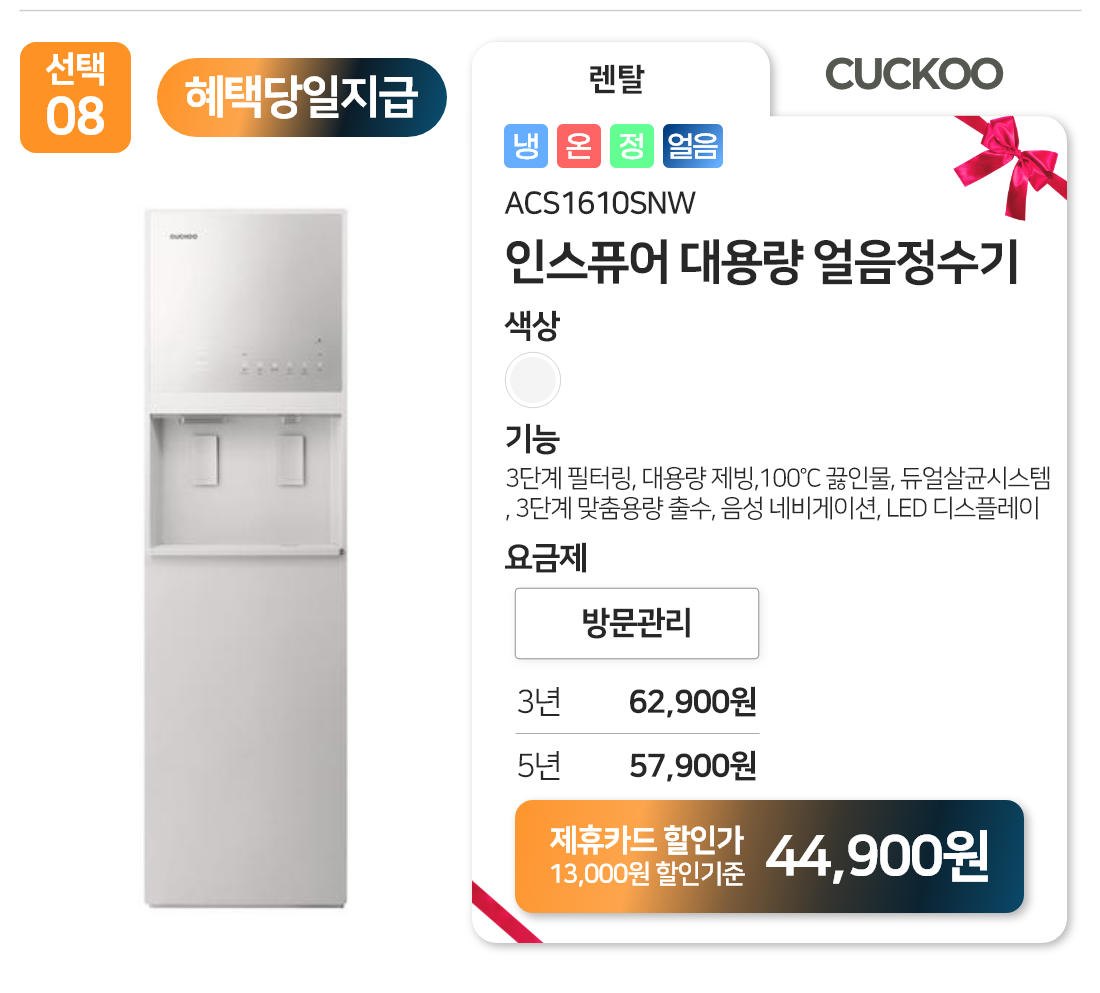The height and width of the screenshot is (993, 1100).
Task: Click the product title 인스퓨어 대용량 얼음정수기
Action: (762, 262)
